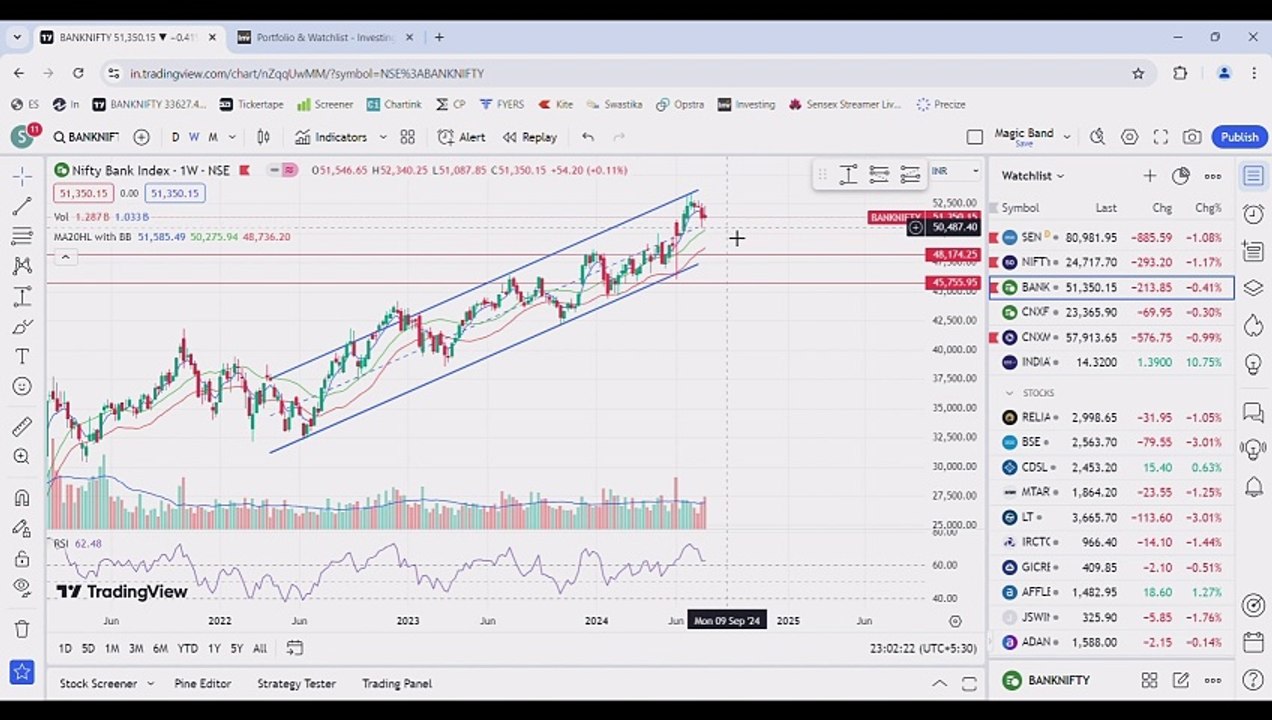The image size is (1272, 720).
Task: Click the compare or add symbol plus
Action: pyautogui.click(x=141, y=137)
